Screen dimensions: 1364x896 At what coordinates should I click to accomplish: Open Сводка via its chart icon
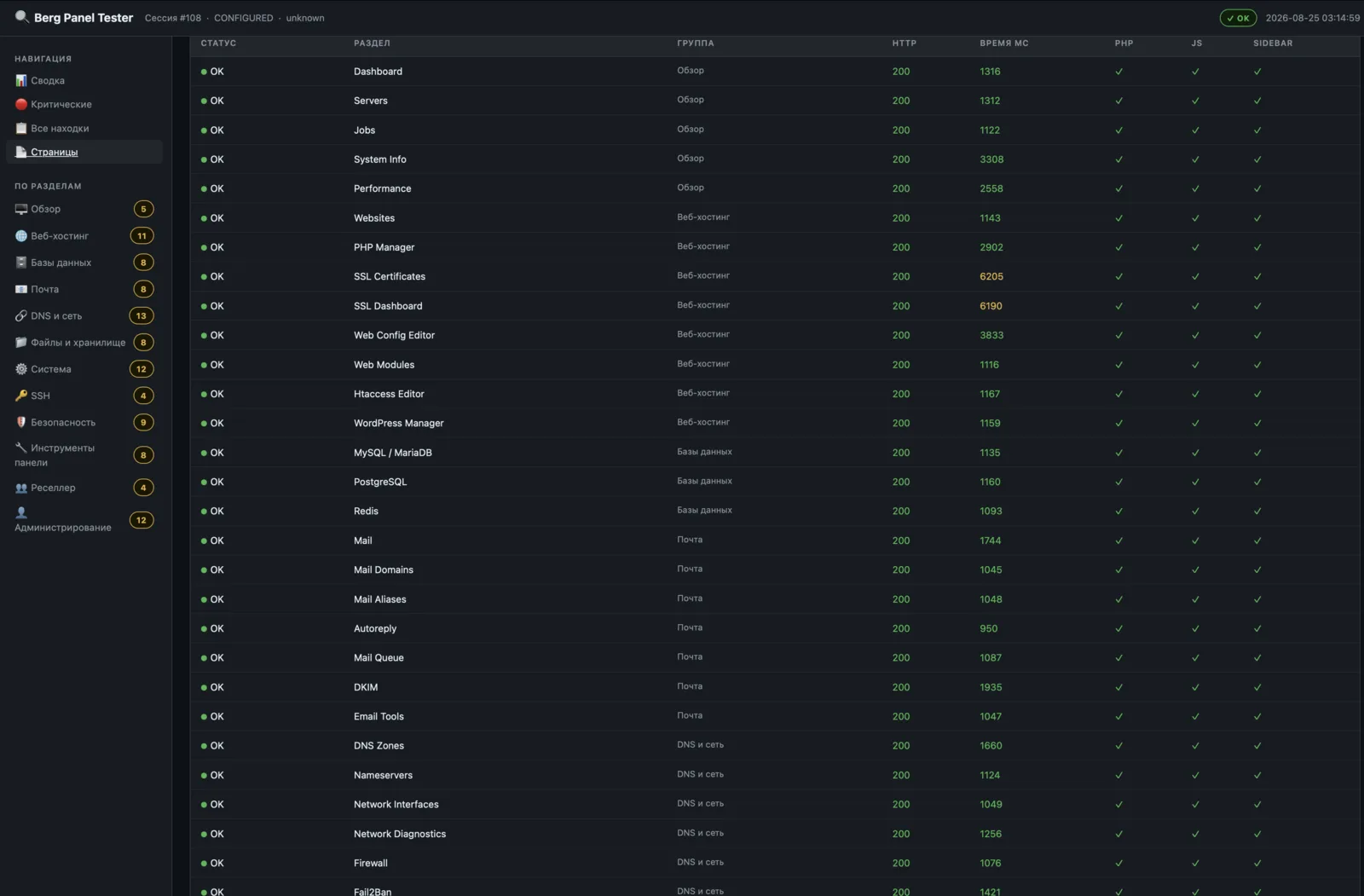pyautogui.click(x=21, y=81)
